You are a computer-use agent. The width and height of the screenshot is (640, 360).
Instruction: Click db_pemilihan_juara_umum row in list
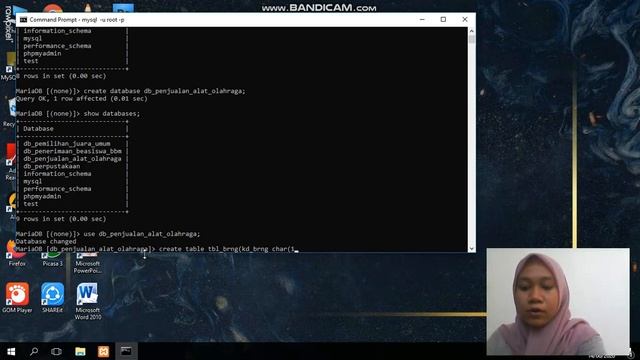point(67,144)
